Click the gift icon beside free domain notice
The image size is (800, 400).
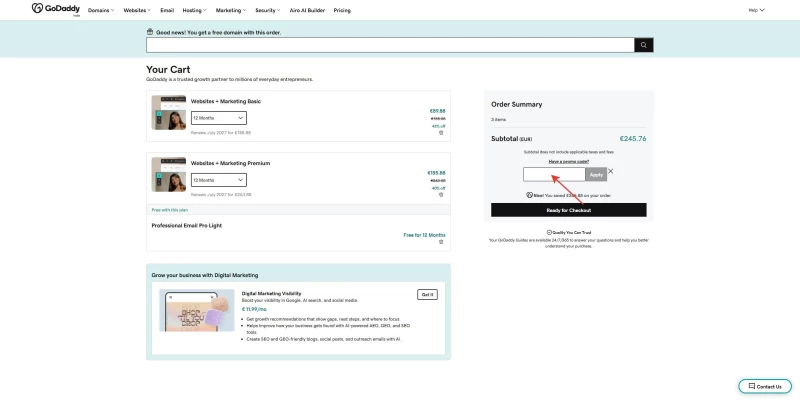tap(150, 32)
